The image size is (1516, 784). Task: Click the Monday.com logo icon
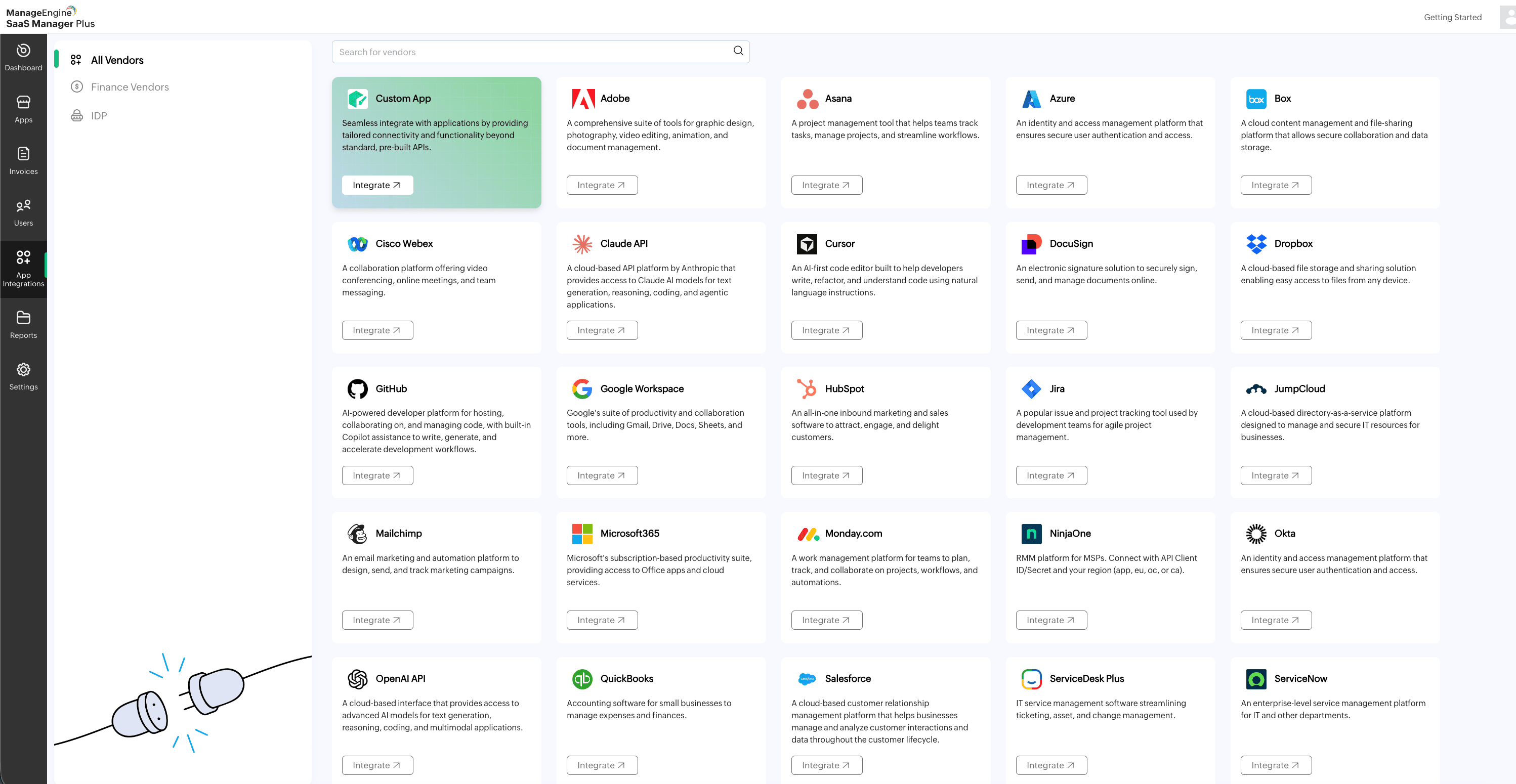(808, 534)
